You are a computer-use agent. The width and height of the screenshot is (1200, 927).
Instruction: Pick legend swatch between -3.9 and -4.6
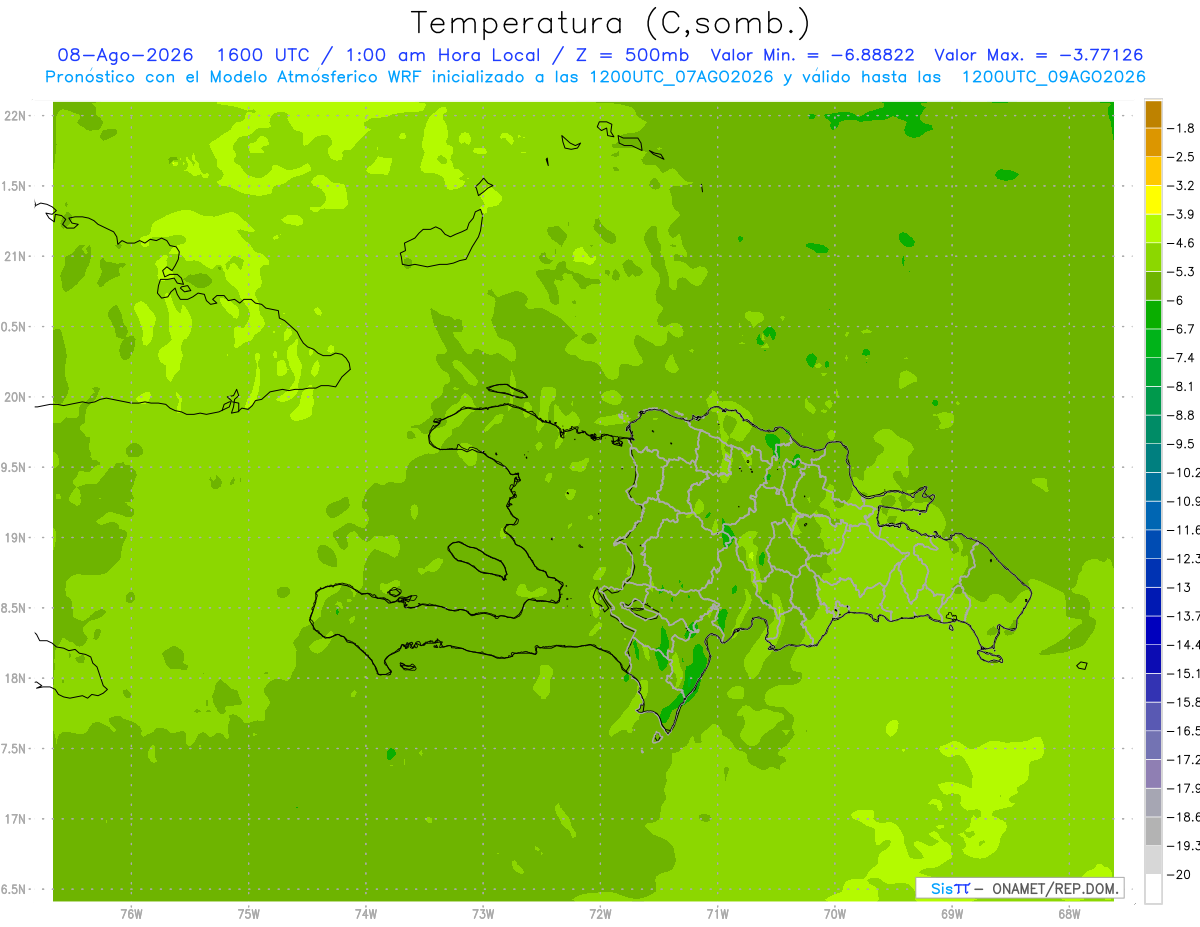pyautogui.click(x=1153, y=228)
